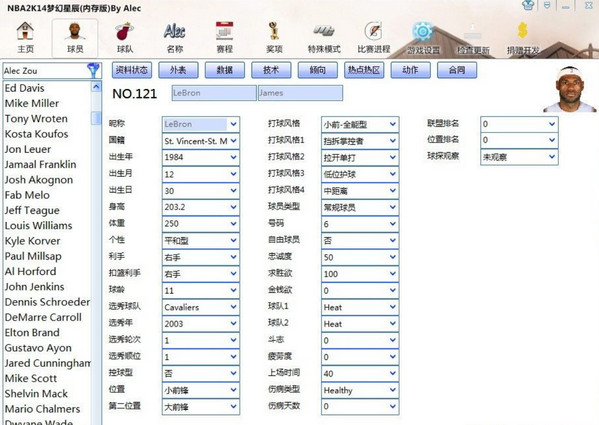Image resolution: width=599 pixels, height=425 pixels.
Task: Select Dennis Schroeder in player list
Action: pos(47,302)
